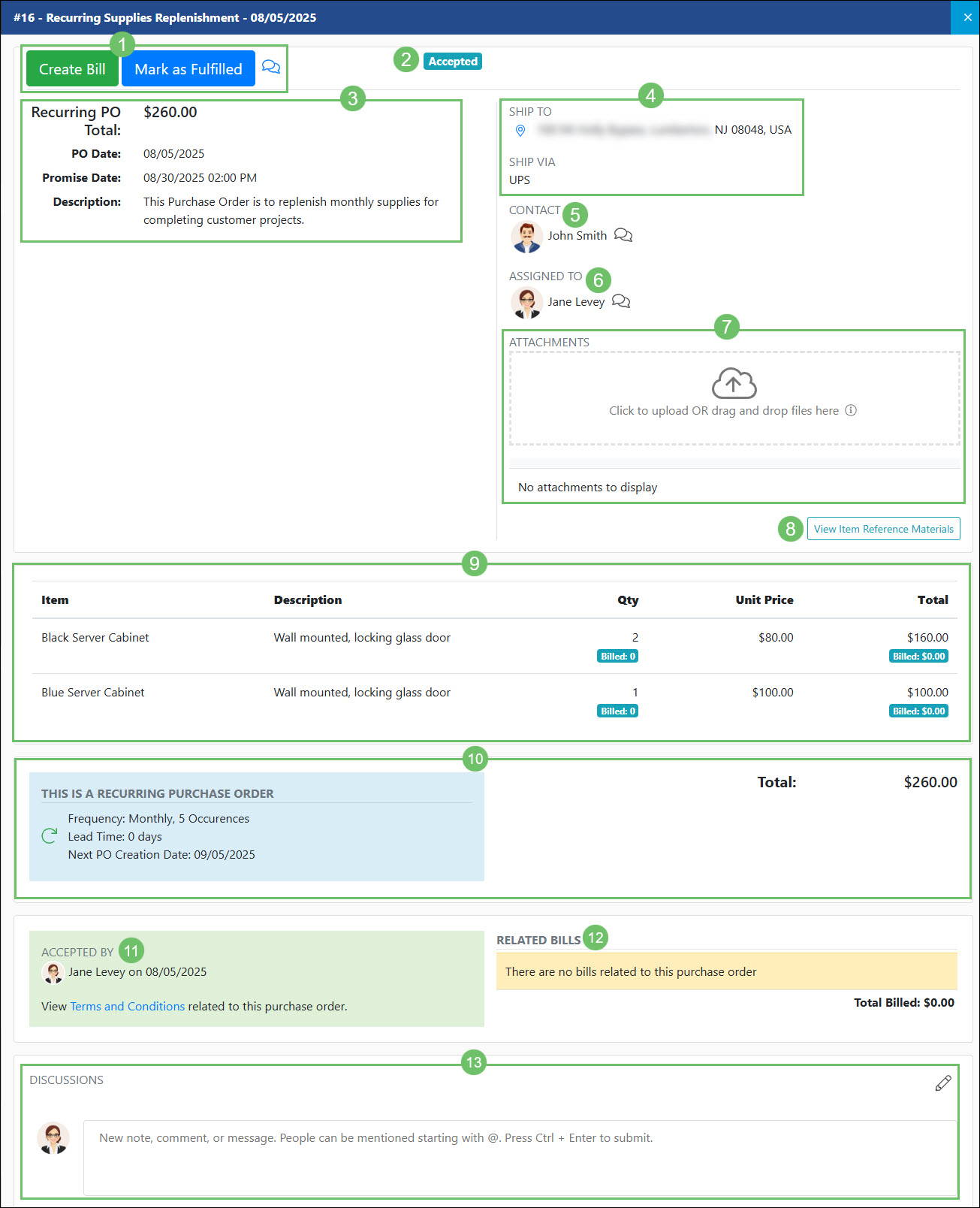
Task: Click user avatar beside the discussion box
Action: [x=53, y=1138]
